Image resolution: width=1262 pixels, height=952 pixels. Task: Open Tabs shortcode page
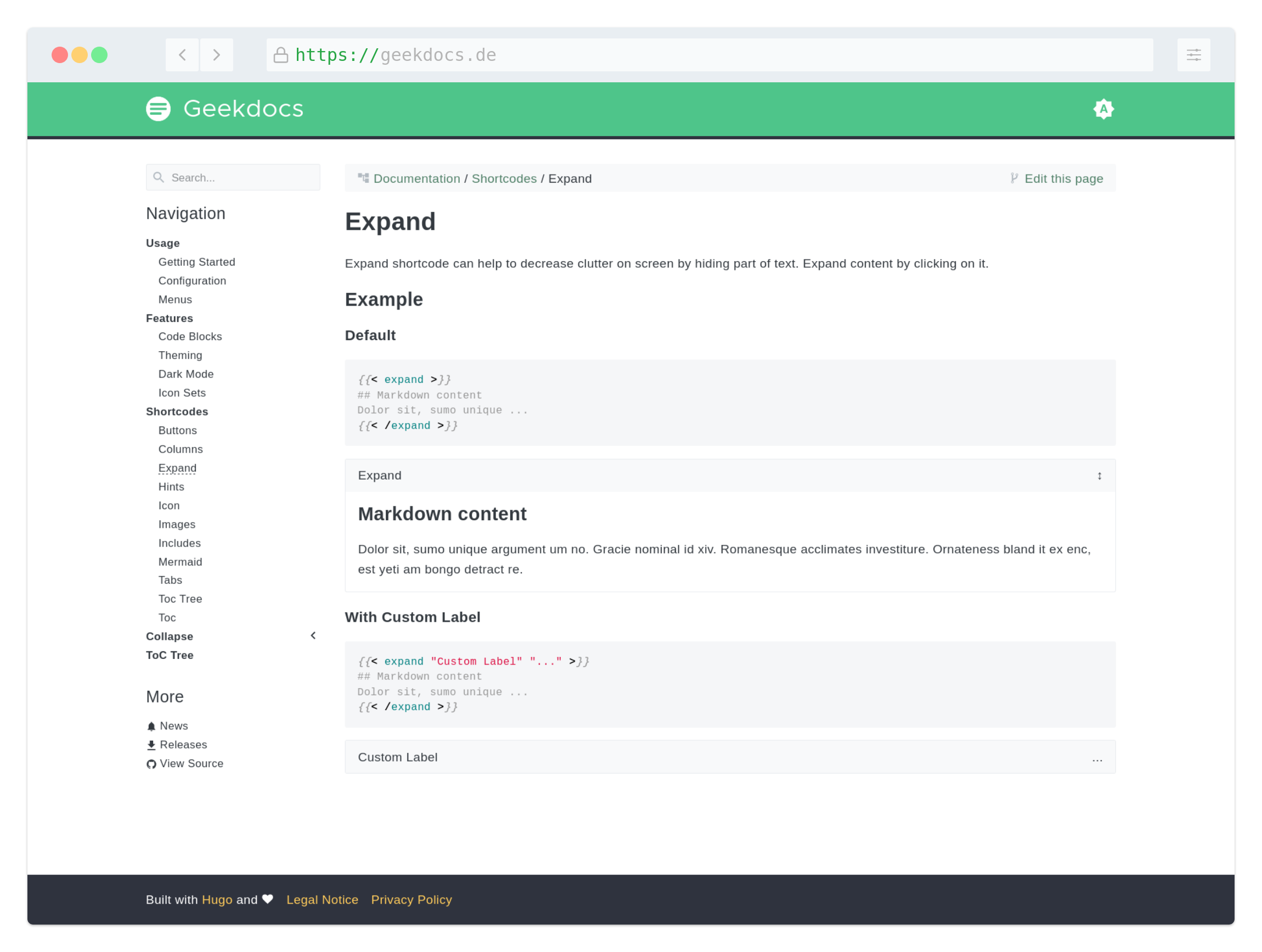(x=170, y=580)
